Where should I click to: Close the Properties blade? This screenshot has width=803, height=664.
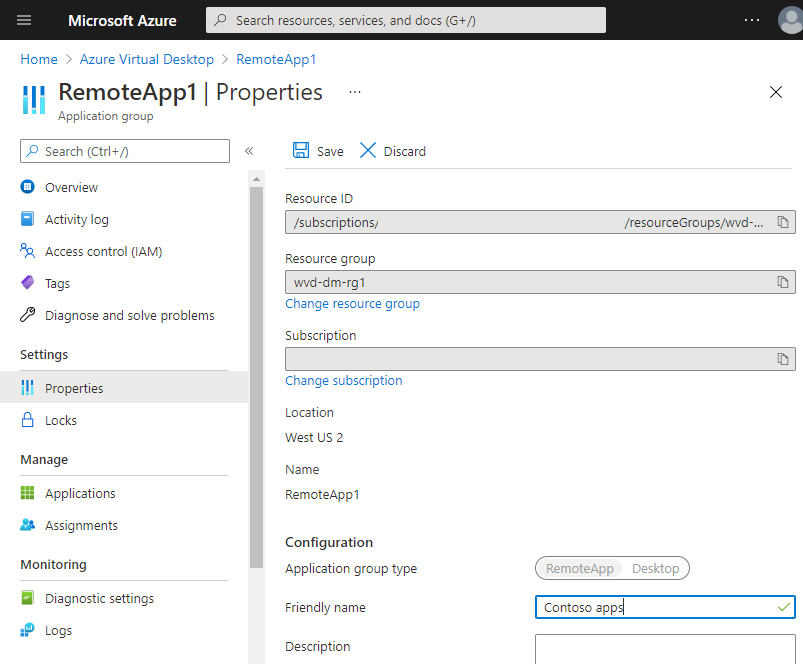click(x=776, y=92)
